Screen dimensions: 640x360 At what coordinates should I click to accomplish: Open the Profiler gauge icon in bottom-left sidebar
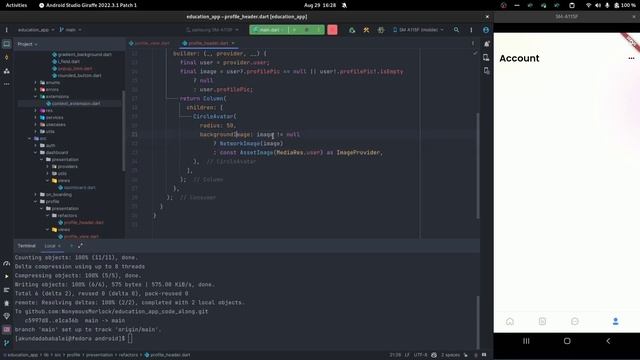pos(7,263)
